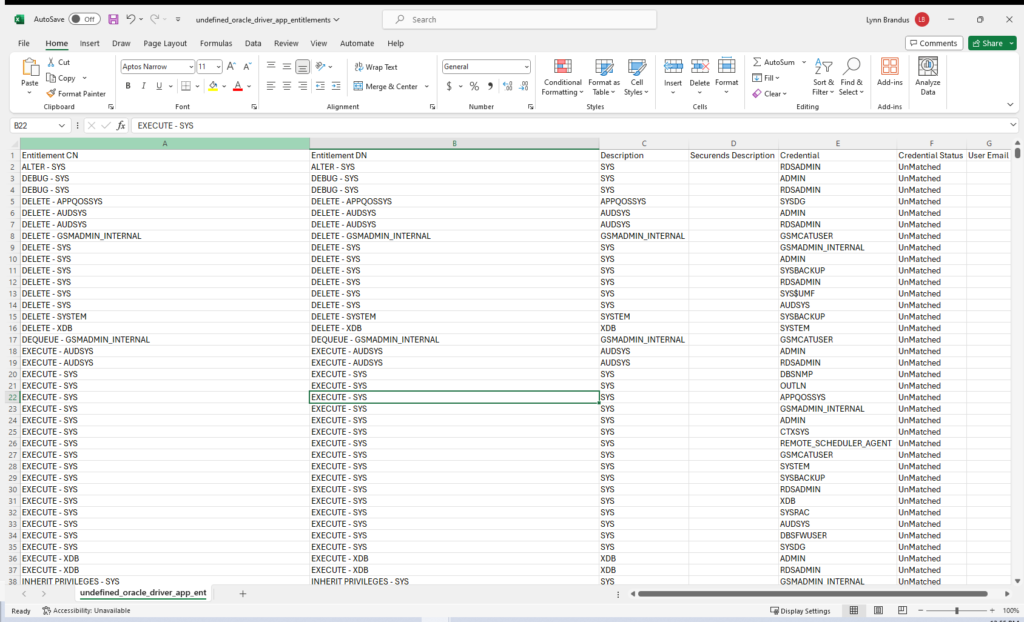Viewport: 1024px width, 622px height.
Task: Switch to the Insert ribbon tab
Action: pyautogui.click(x=89, y=43)
